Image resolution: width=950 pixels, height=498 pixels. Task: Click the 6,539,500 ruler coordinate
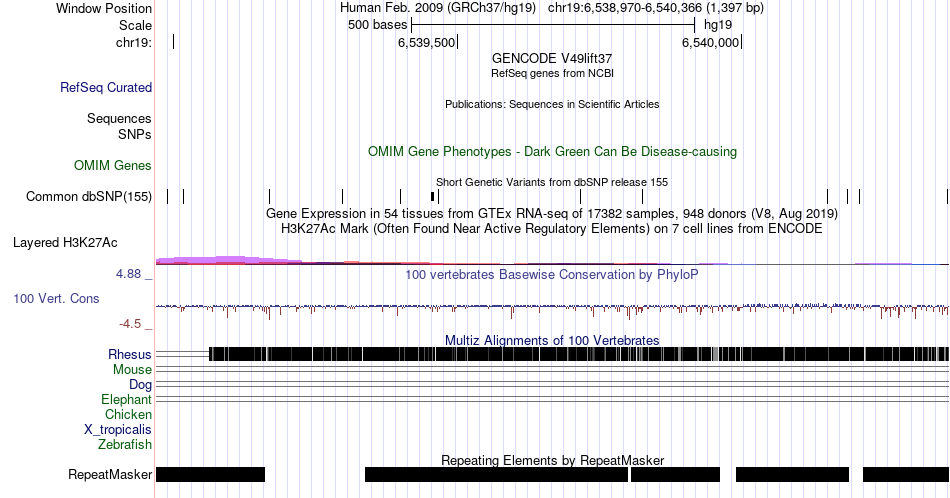tap(426, 42)
